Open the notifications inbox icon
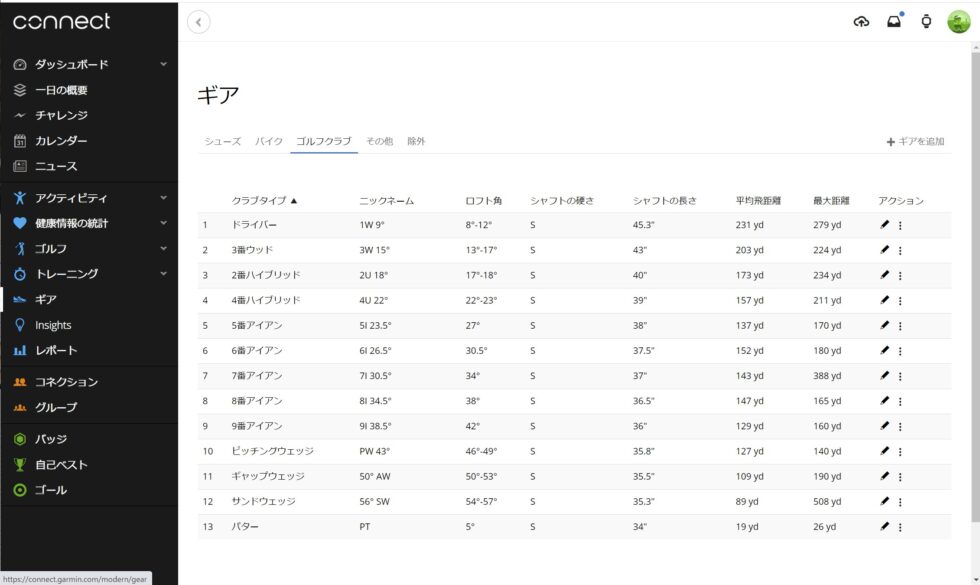980x585 pixels. [x=894, y=22]
